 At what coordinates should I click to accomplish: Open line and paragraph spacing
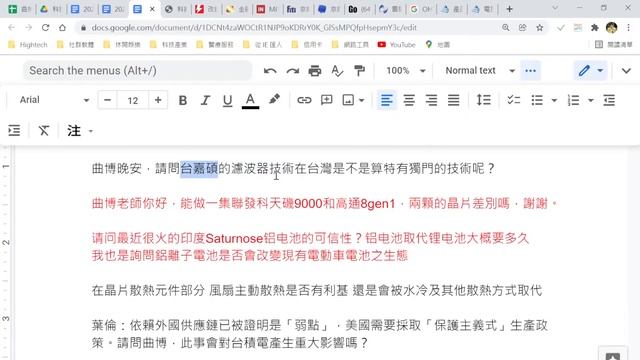tap(484, 100)
